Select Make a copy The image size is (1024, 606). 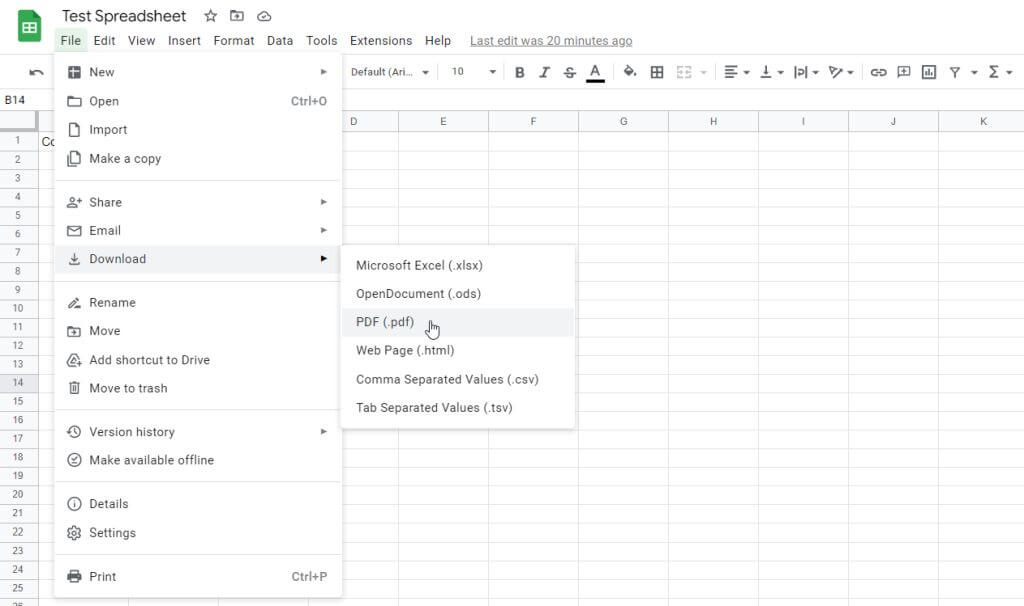(198, 159)
